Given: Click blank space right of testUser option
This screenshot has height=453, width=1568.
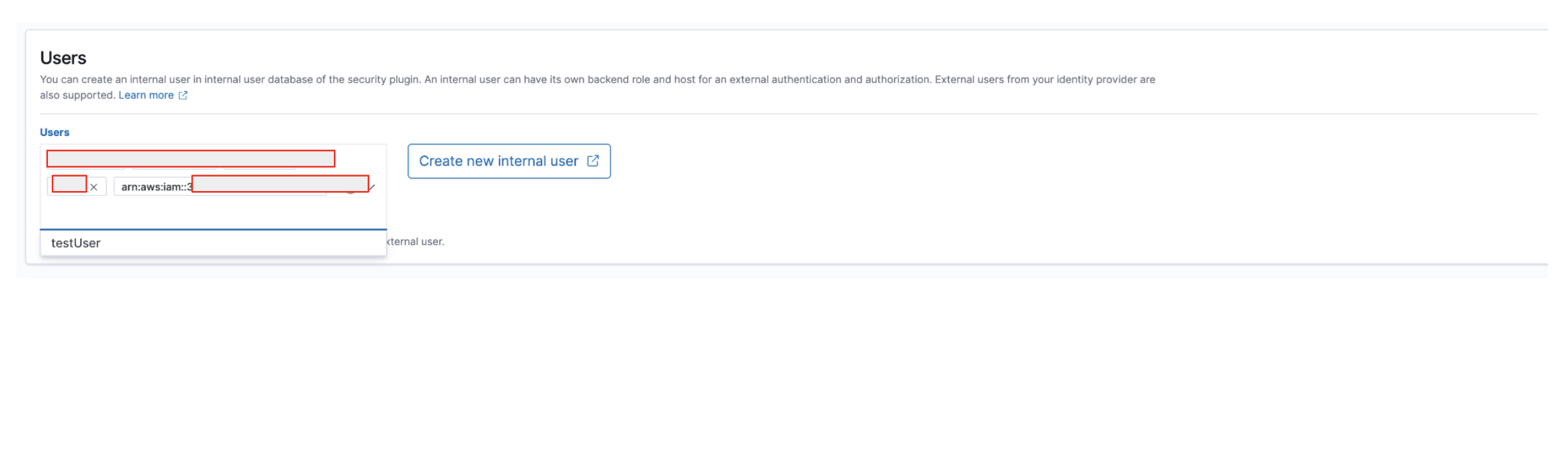Looking at the screenshot, I should (x=263, y=243).
